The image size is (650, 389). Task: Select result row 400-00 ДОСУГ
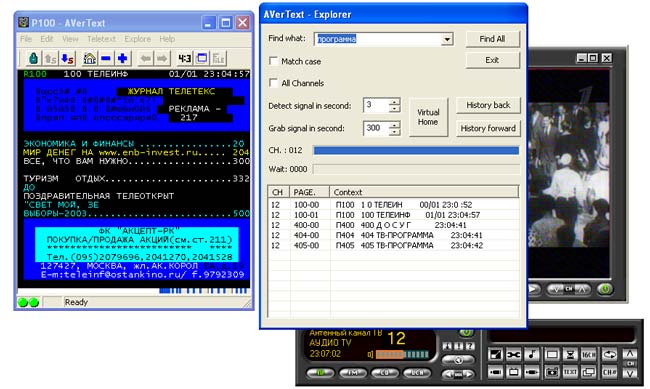[x=393, y=225]
